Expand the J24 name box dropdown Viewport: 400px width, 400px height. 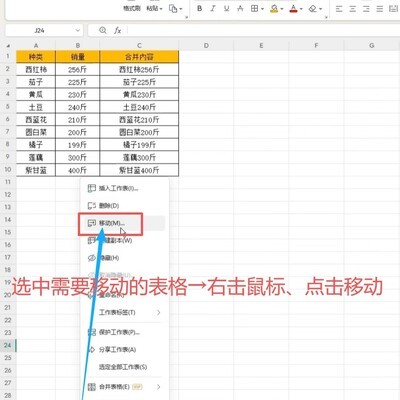click(x=78, y=31)
